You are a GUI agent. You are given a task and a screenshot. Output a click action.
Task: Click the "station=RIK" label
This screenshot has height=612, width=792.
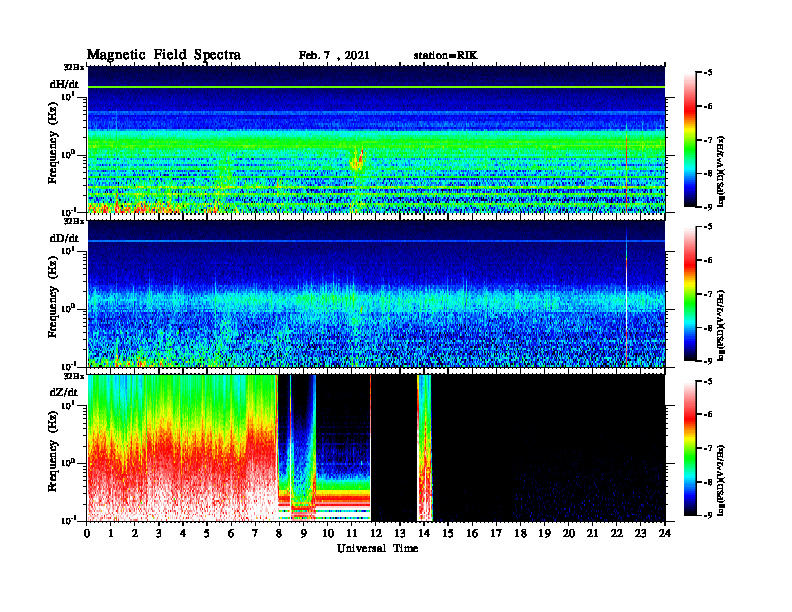(x=445, y=56)
